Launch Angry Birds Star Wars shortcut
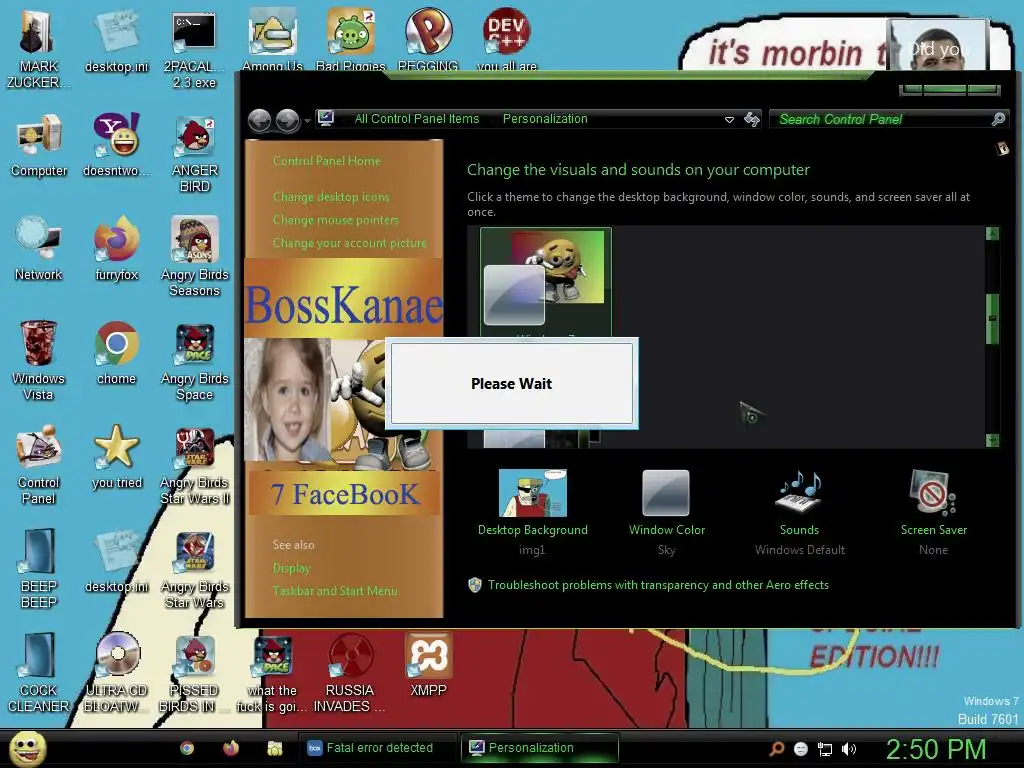This screenshot has height=768, width=1024. point(195,568)
